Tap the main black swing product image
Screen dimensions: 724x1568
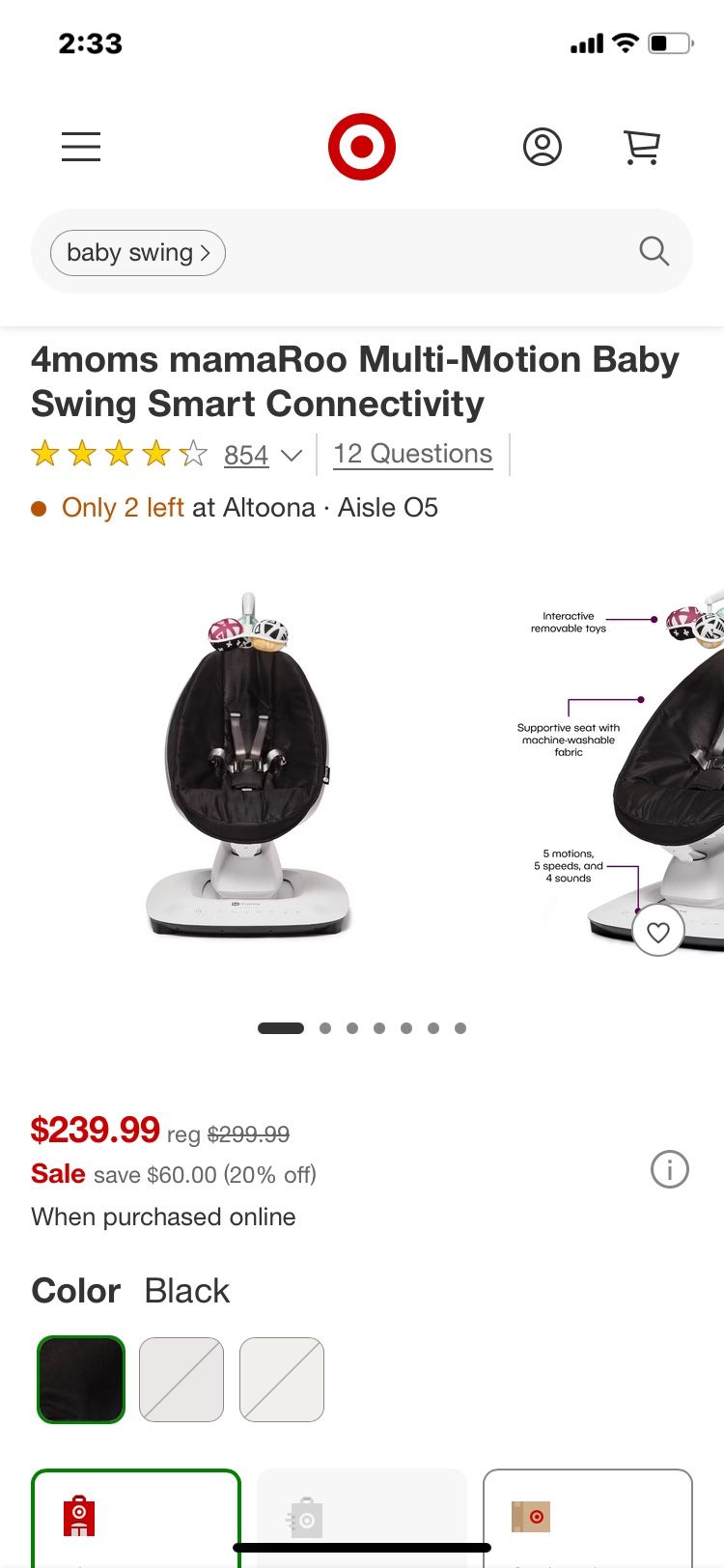click(248, 763)
